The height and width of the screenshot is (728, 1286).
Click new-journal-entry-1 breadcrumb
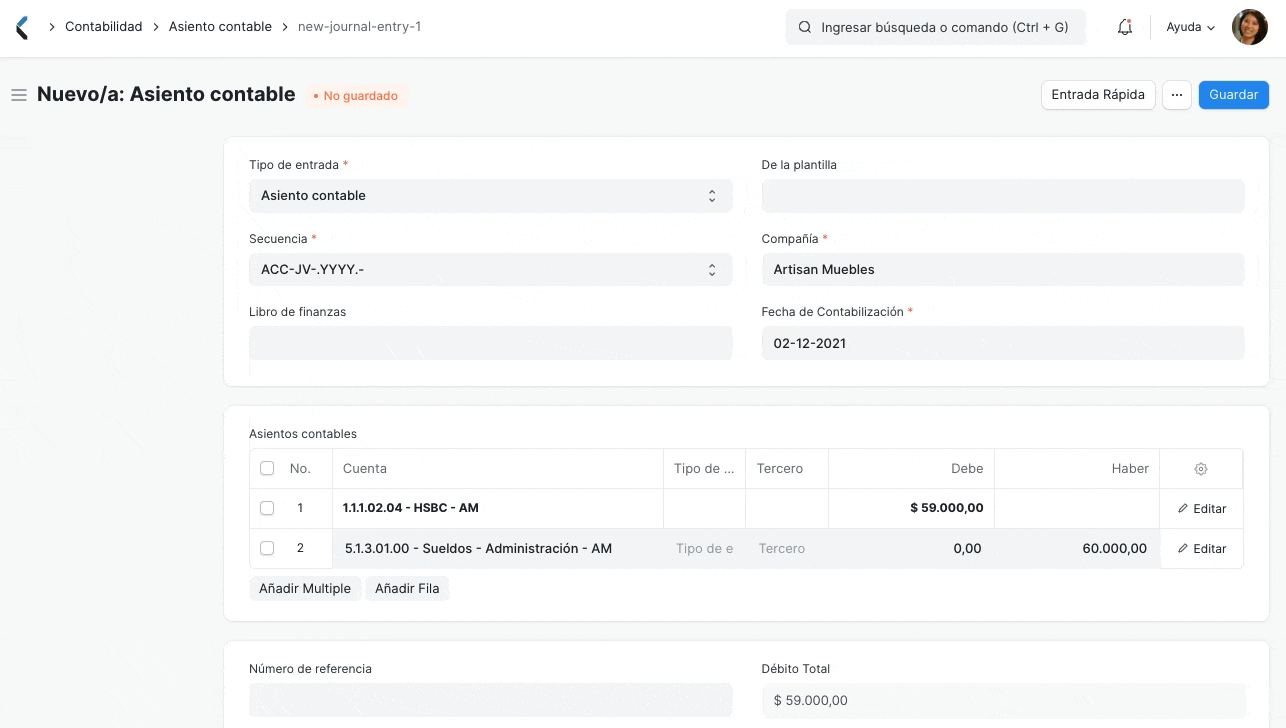tap(359, 27)
